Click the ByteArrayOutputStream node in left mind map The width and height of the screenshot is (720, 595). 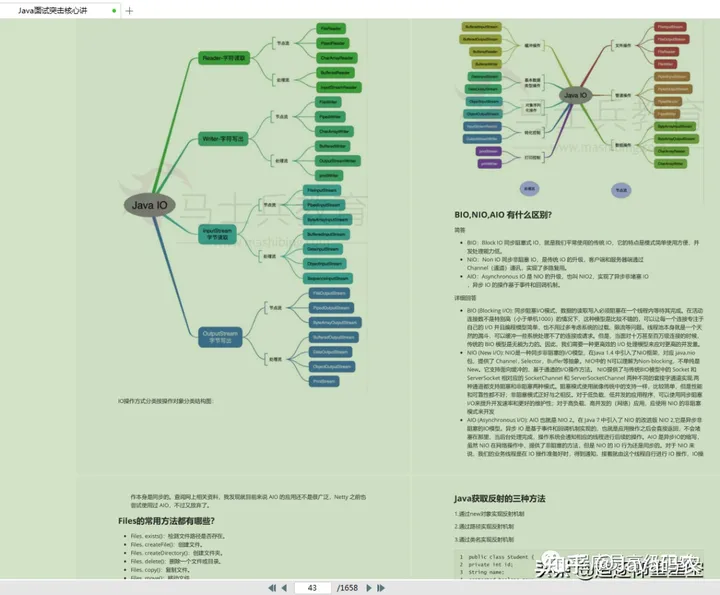pyautogui.click(x=335, y=322)
